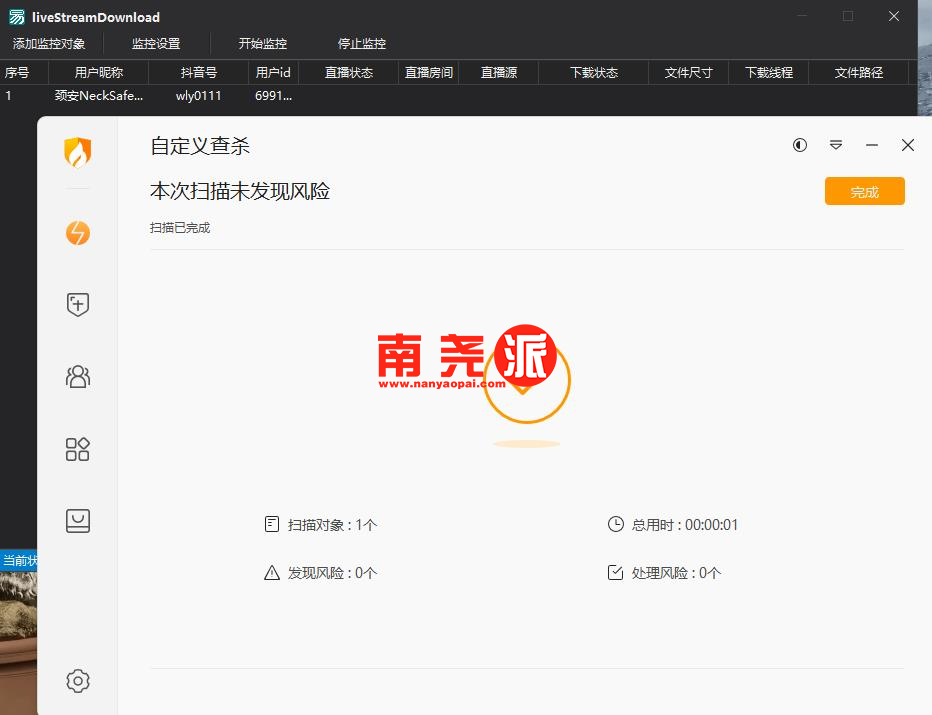This screenshot has height=715, width=932.
Task: Click 本次扫描未发现风险 heading
Action: 240,191
